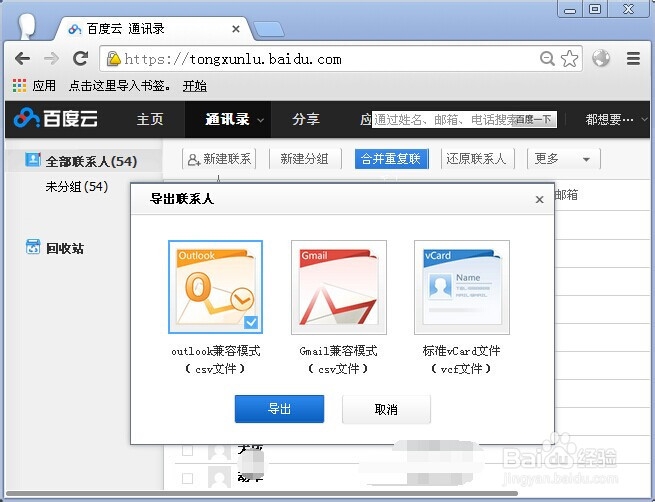Select the Outlook export format thumbnail
Screen dimensions: 655x502
(215, 287)
